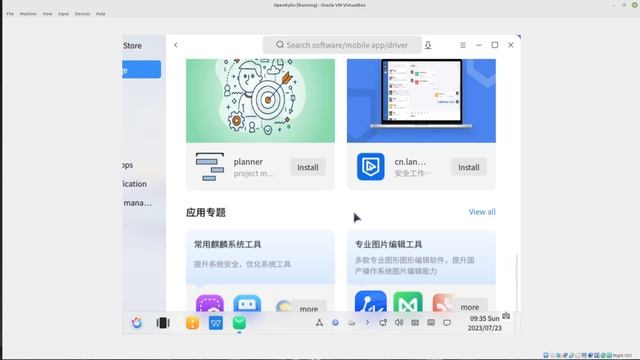The height and width of the screenshot is (360, 640).
Task: Open VirtualBox View menu
Action: (x=47, y=14)
